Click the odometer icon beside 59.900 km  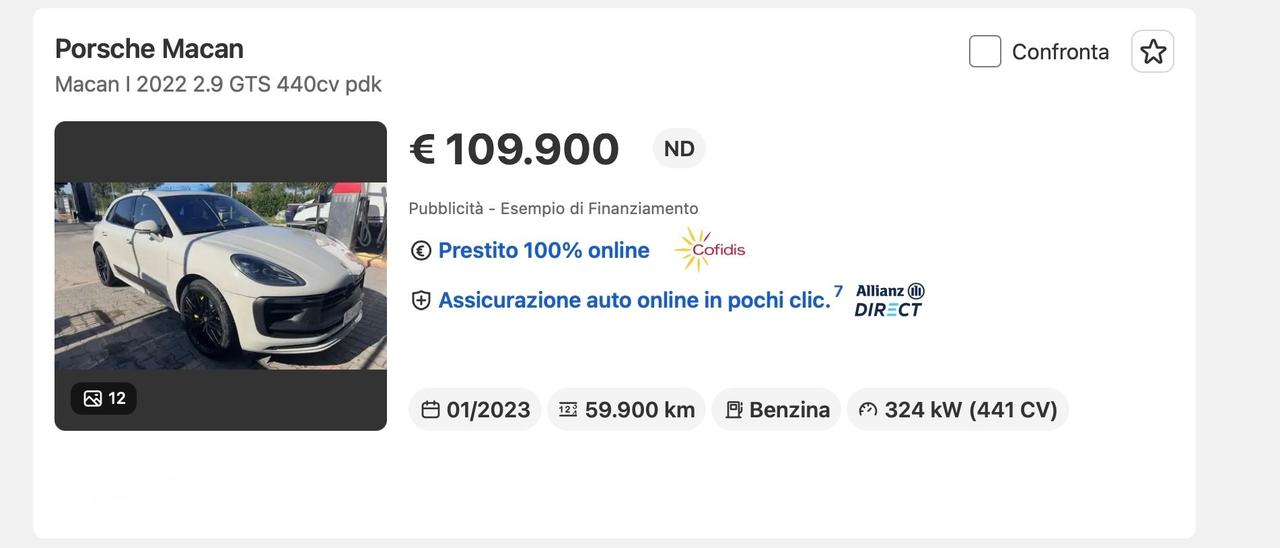click(568, 410)
